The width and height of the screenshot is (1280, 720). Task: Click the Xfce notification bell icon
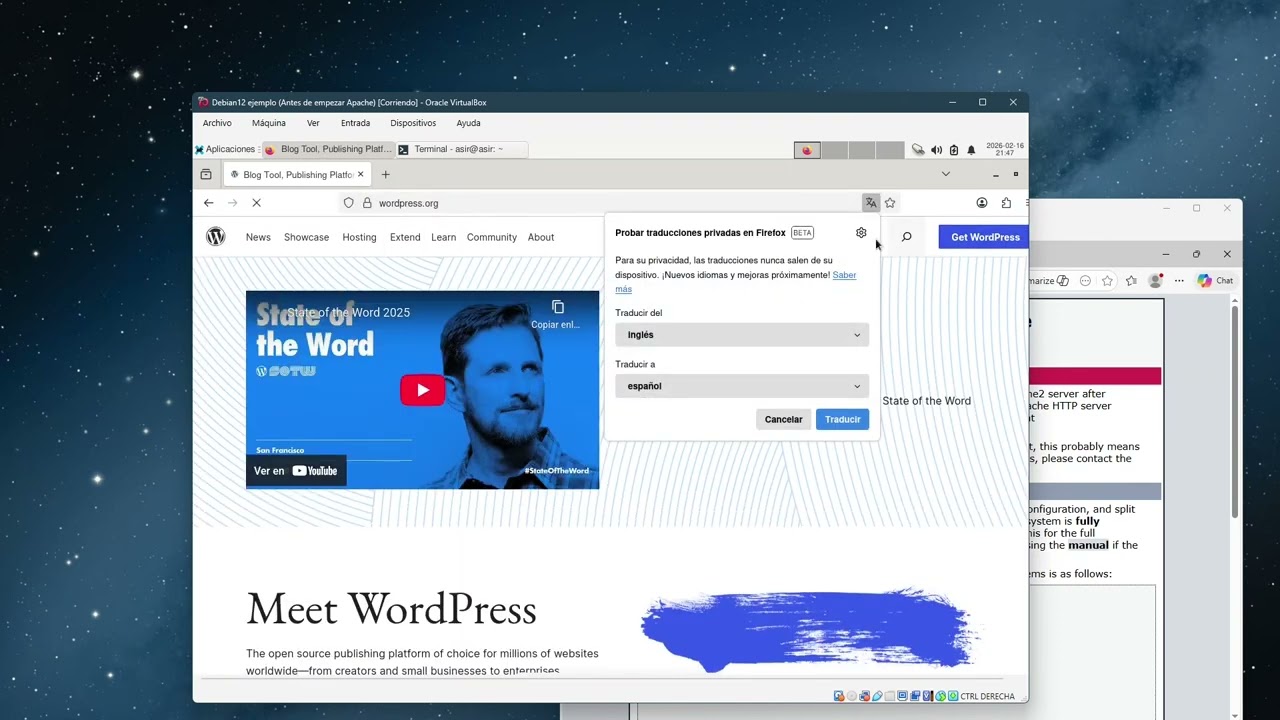[970, 150]
